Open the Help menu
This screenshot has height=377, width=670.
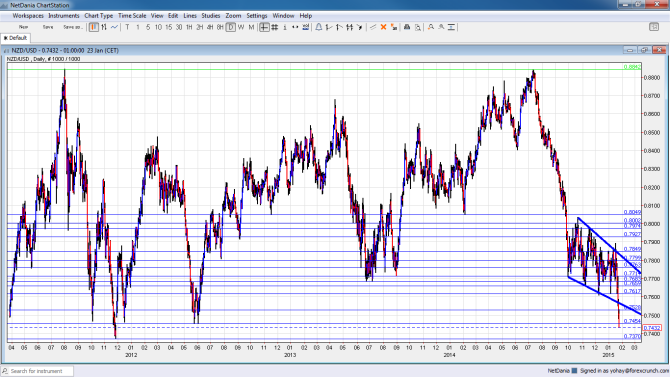pos(306,16)
